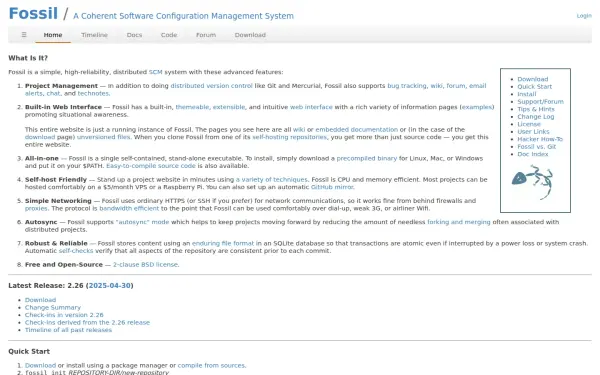Switch to the Docs tab
600x375 pixels.
click(x=134, y=35)
